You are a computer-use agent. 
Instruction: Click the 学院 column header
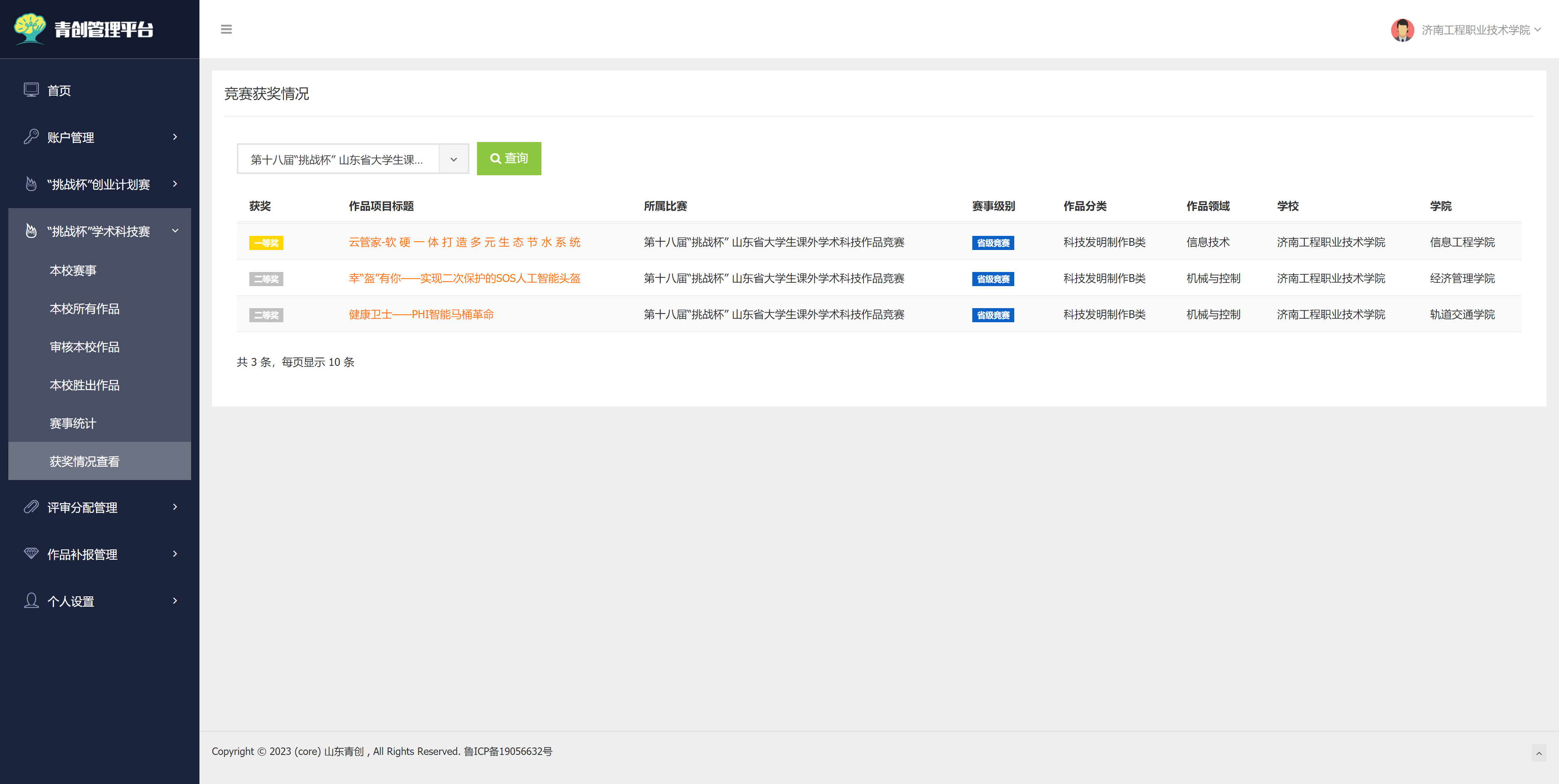(x=1441, y=206)
